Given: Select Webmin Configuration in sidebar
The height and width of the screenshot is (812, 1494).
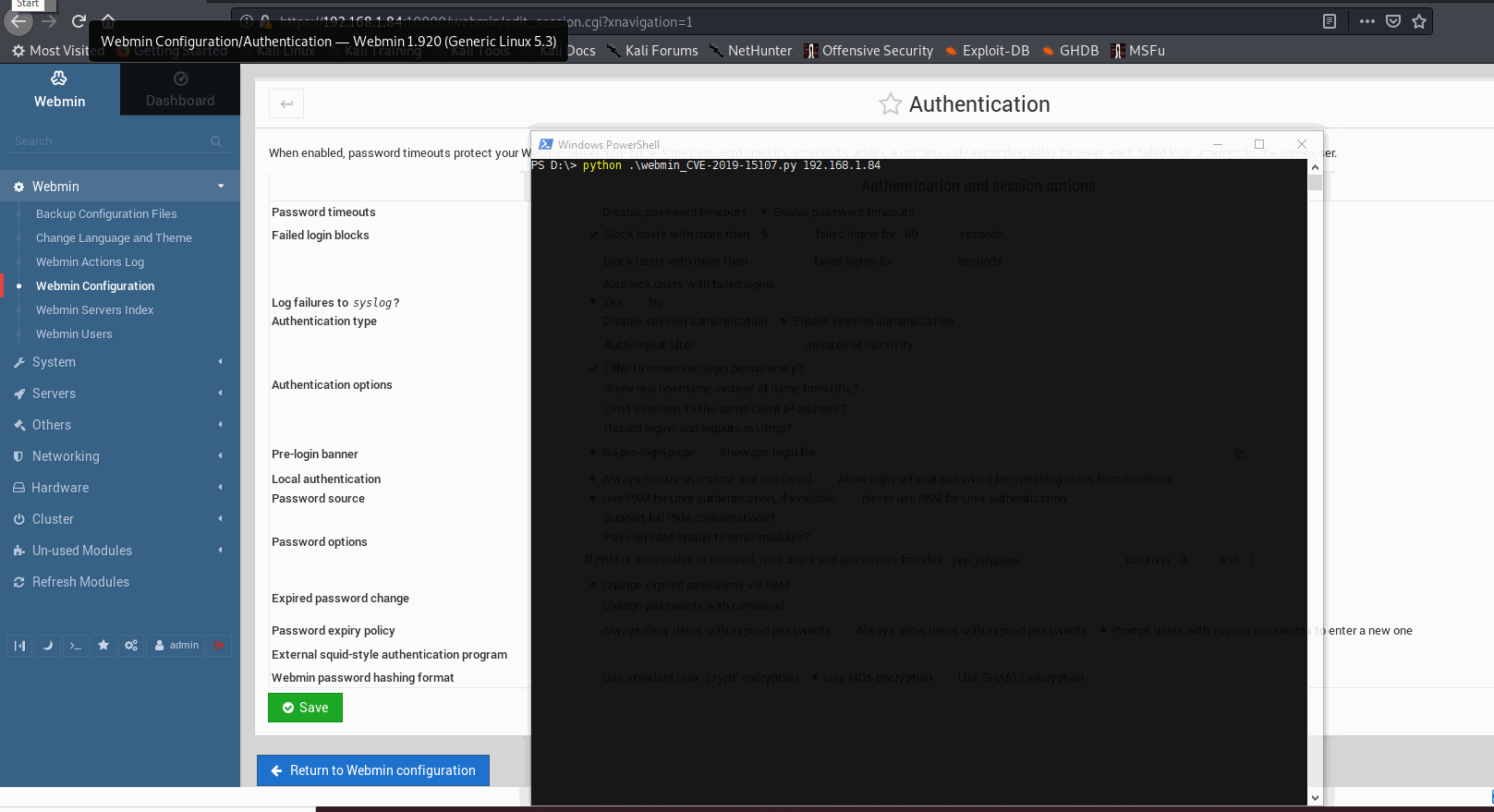Looking at the screenshot, I should tap(95, 285).
